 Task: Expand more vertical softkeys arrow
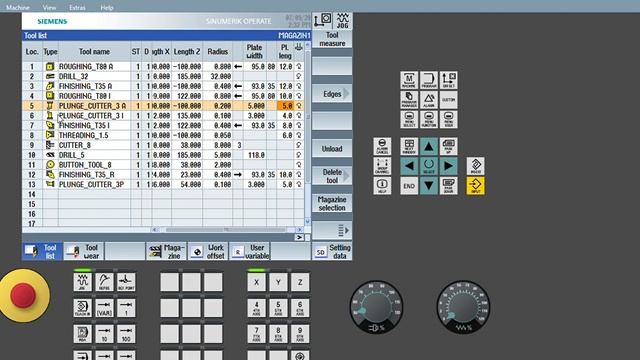332,231
